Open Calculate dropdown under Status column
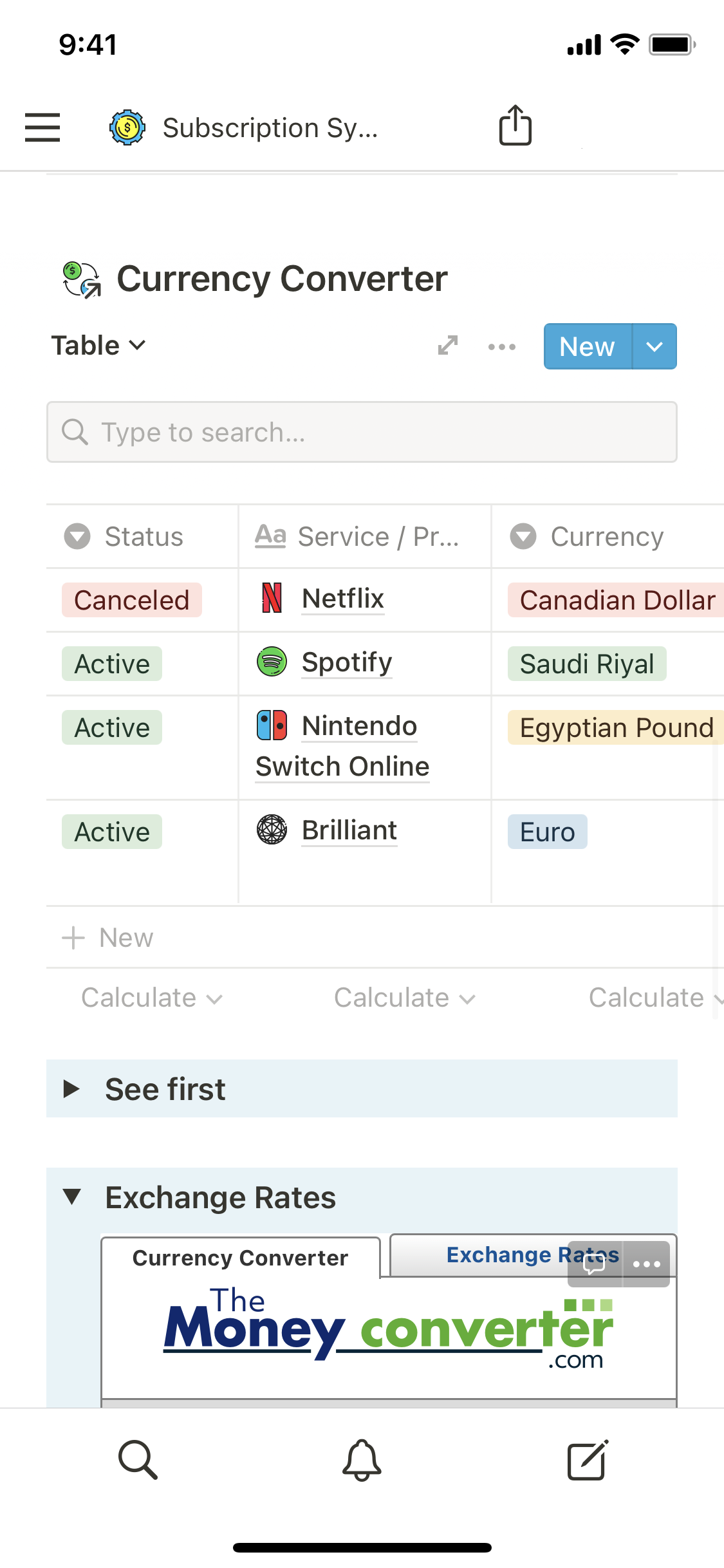The image size is (724, 1568). click(x=151, y=998)
